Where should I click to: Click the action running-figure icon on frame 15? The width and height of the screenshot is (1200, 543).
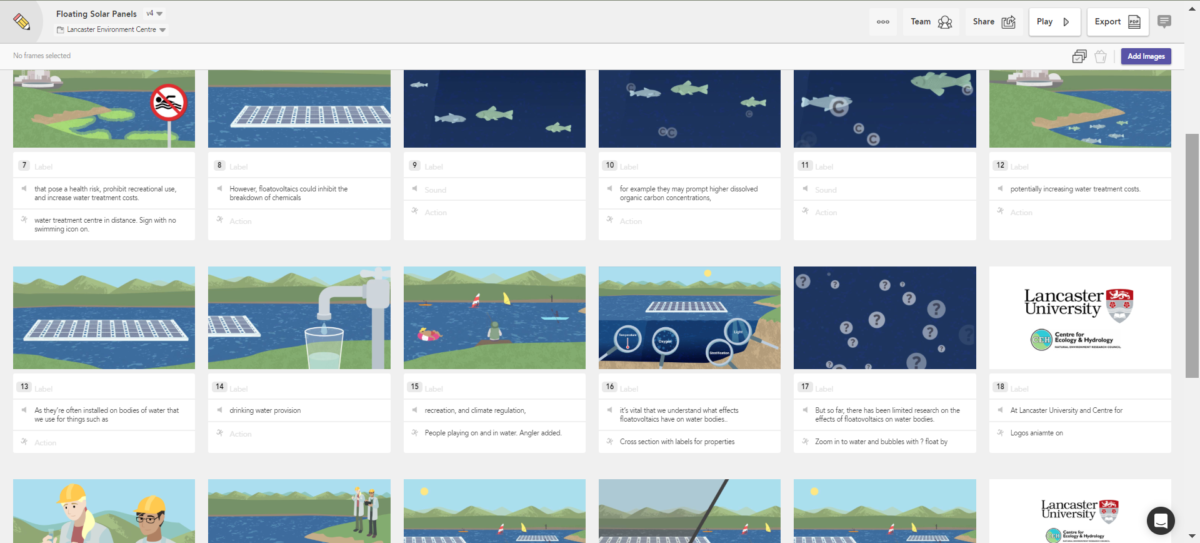415,433
